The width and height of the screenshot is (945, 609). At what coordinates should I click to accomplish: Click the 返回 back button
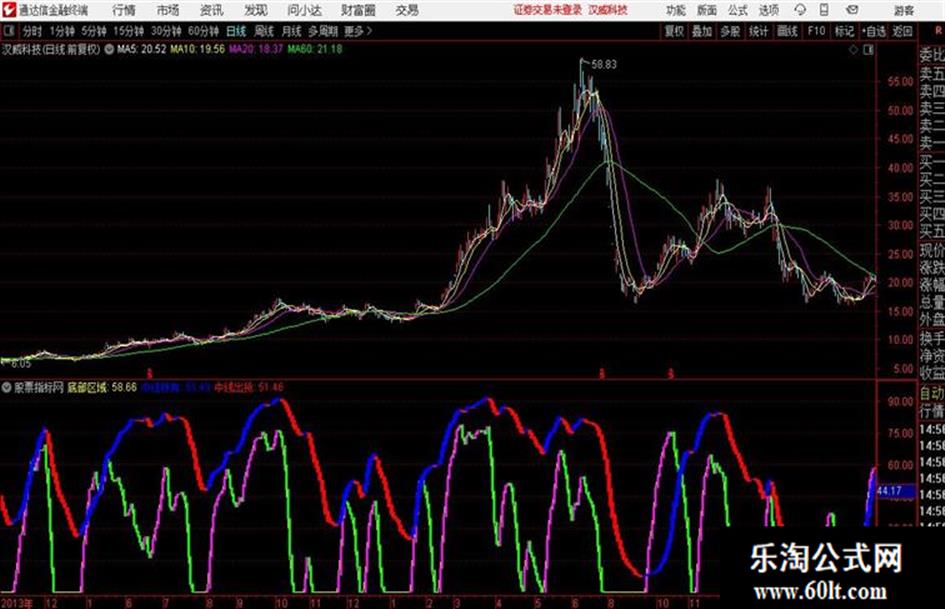point(902,31)
